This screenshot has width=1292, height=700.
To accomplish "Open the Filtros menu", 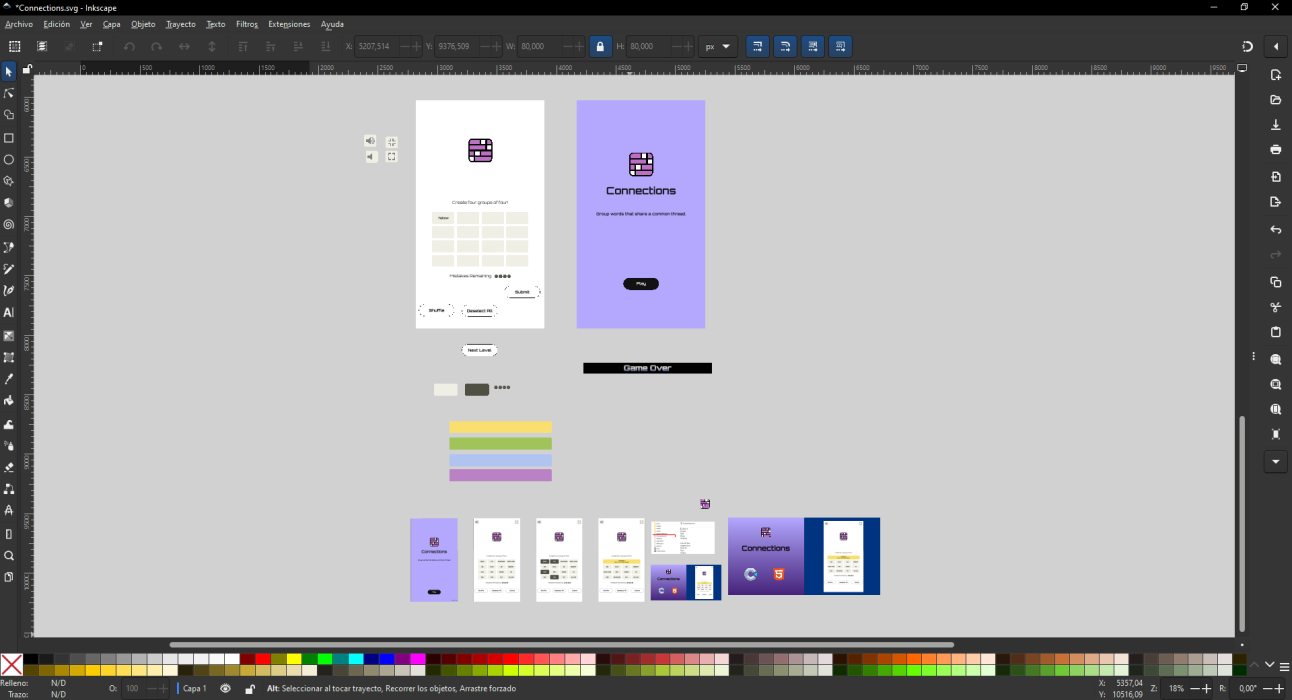I will pyautogui.click(x=247, y=24).
